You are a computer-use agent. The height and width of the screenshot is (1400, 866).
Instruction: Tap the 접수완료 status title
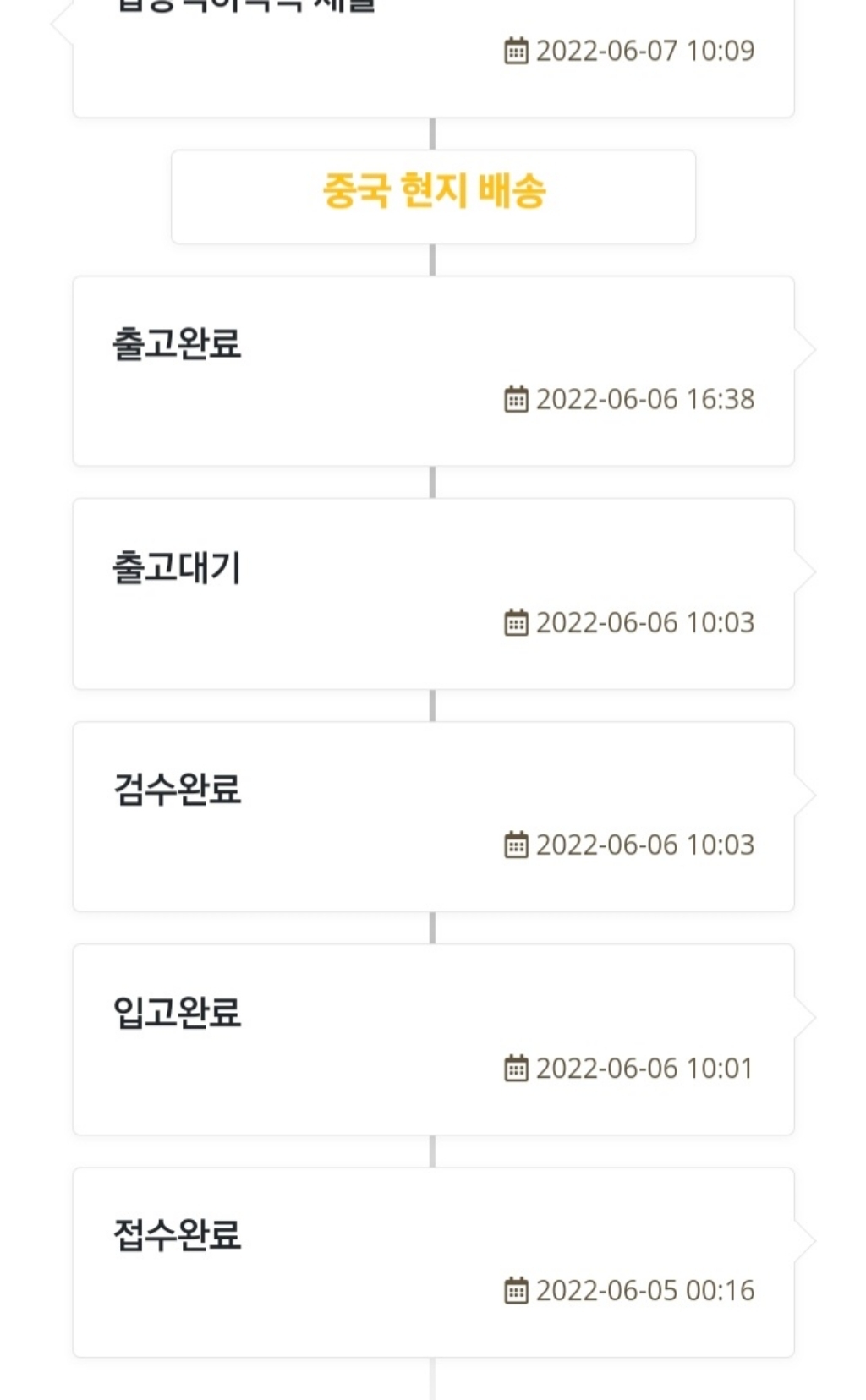click(x=177, y=1235)
